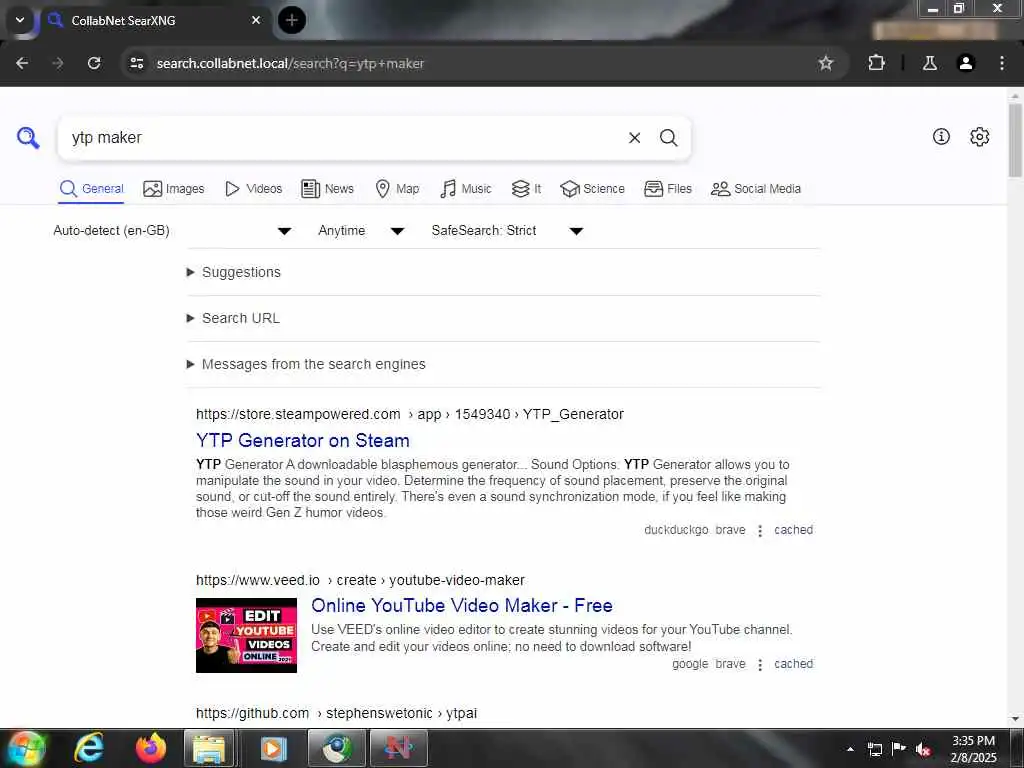Launch Internet Explorer from taskbar
The height and width of the screenshot is (768, 1024).
(x=88, y=748)
